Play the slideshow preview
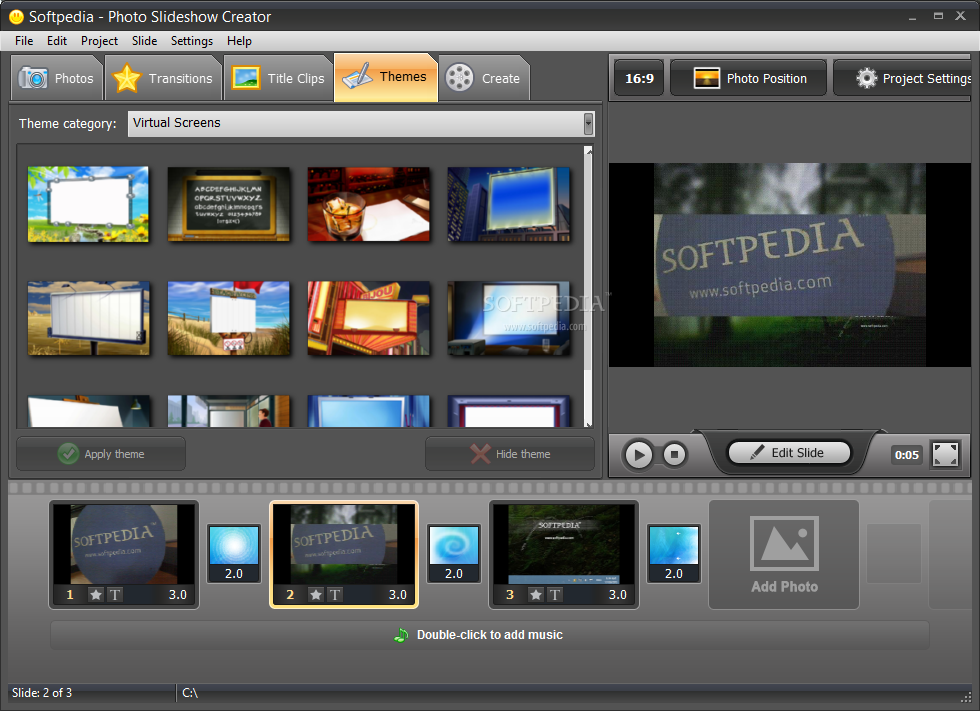 pyautogui.click(x=639, y=454)
